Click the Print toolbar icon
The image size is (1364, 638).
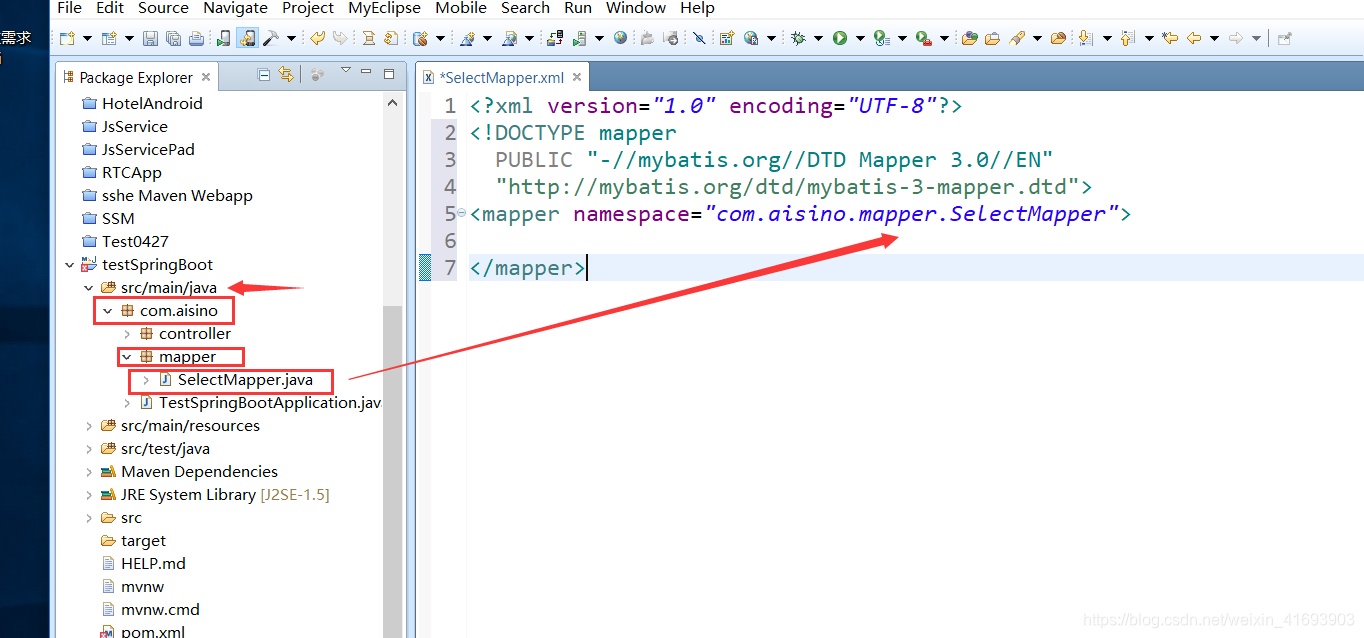pyautogui.click(x=196, y=38)
